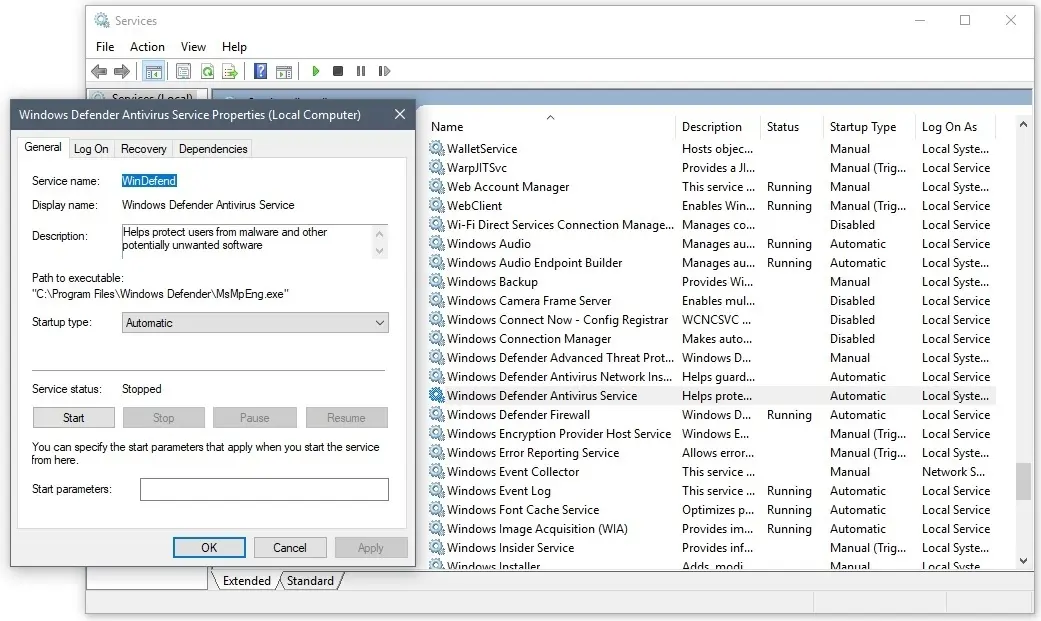Click the Restart Service toolbar icon
This screenshot has width=1041, height=621.
point(384,71)
